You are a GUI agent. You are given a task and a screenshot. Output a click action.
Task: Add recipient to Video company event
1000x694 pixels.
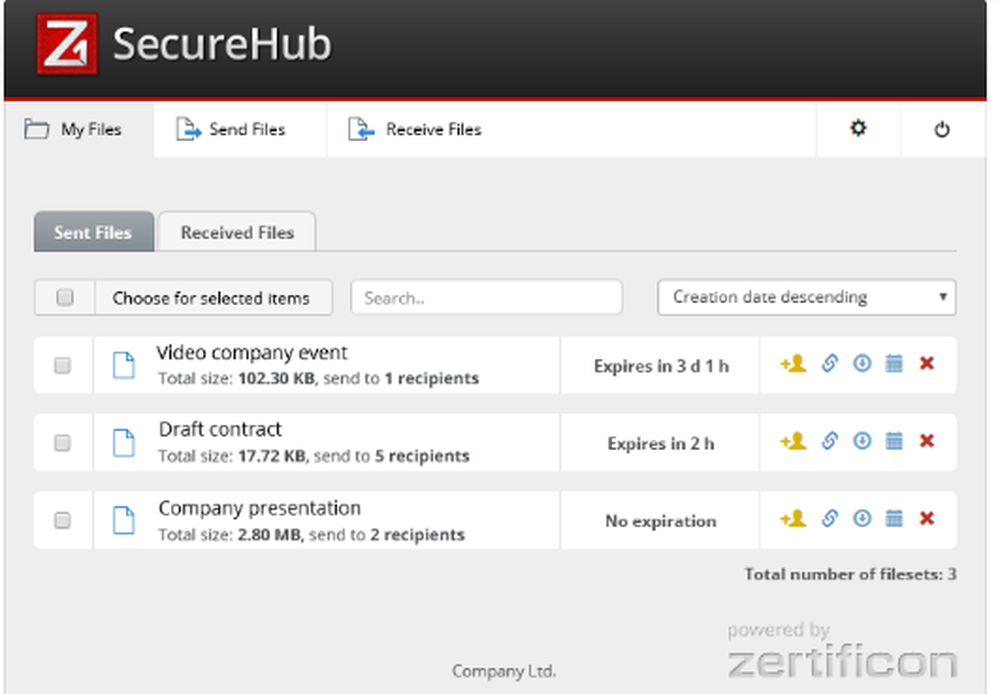pyautogui.click(x=793, y=364)
